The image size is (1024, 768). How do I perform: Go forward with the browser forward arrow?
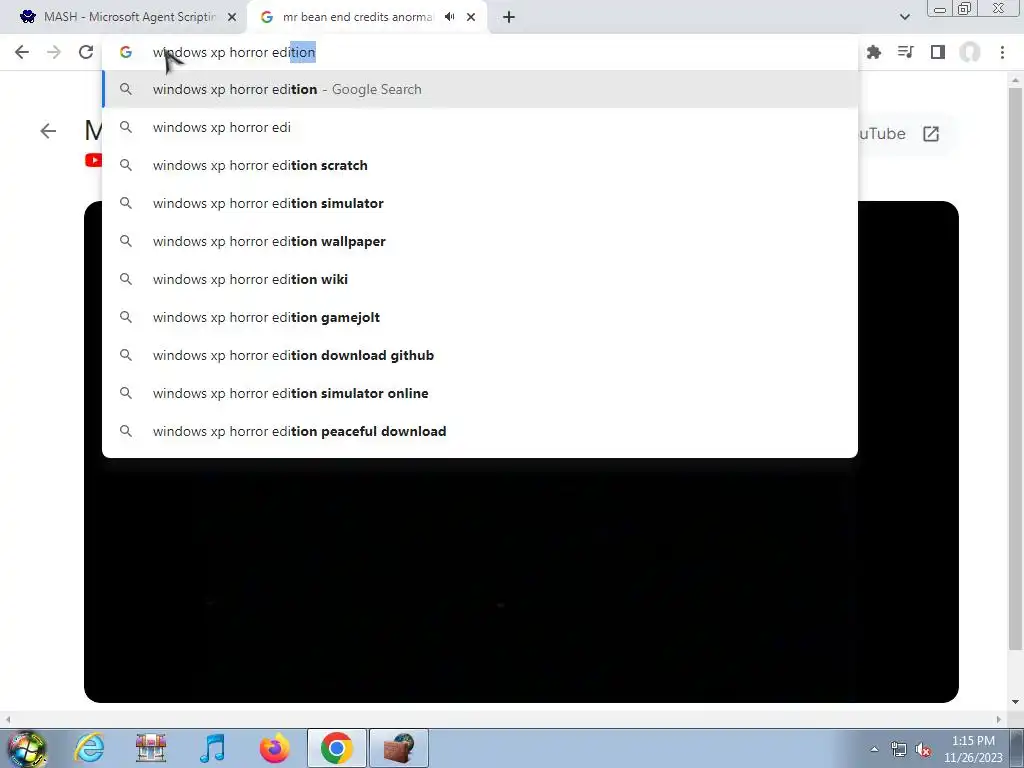[54, 52]
